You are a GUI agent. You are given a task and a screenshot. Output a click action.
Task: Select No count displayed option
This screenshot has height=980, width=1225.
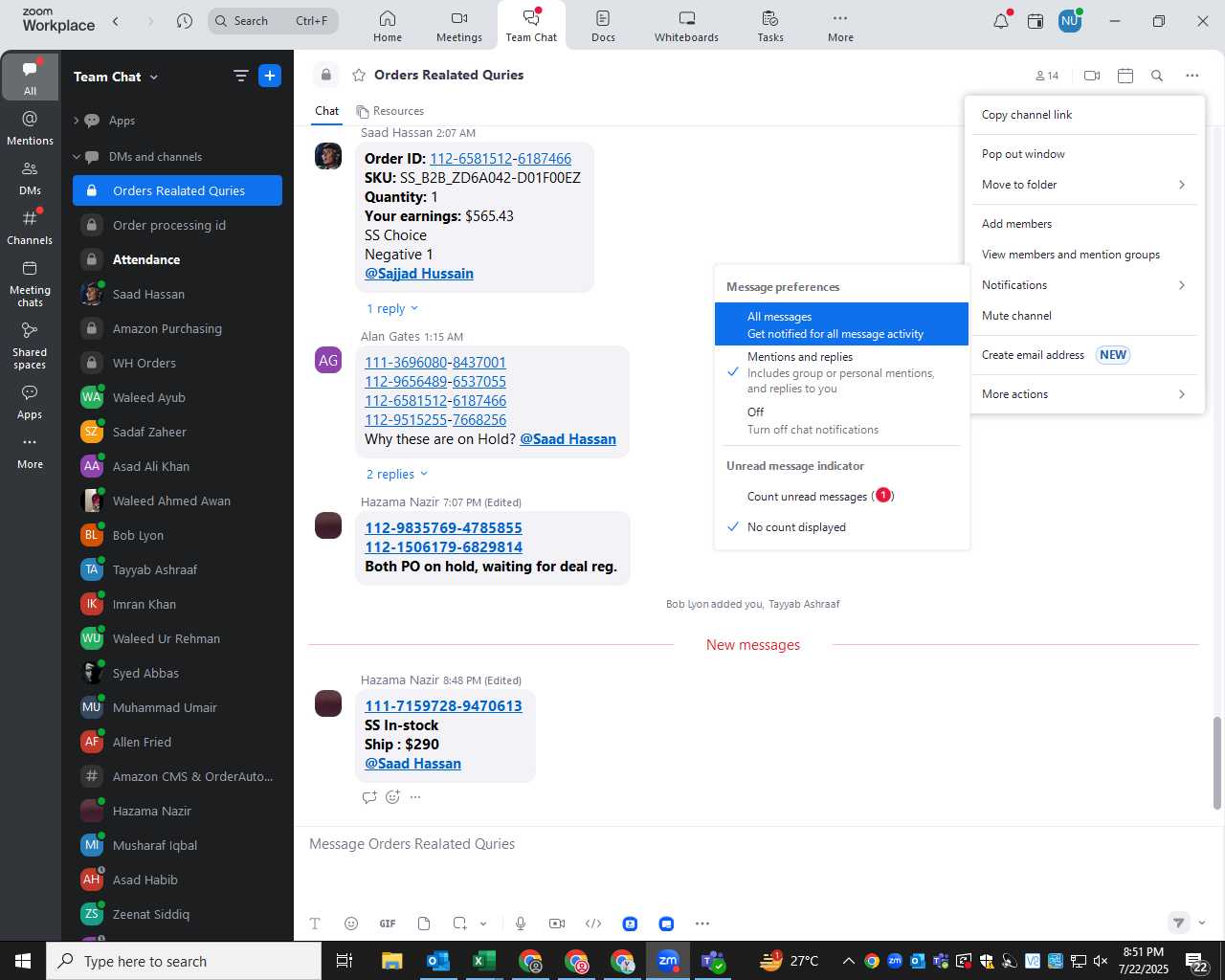[841, 527]
